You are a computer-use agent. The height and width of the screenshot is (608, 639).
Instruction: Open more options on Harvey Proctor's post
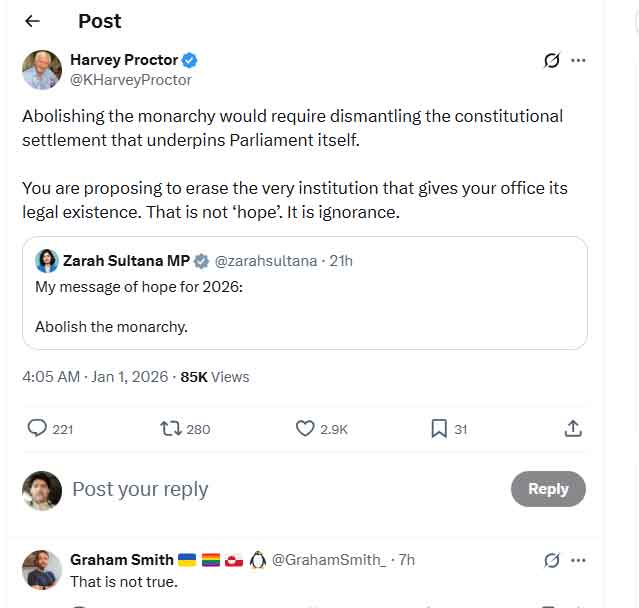578,60
